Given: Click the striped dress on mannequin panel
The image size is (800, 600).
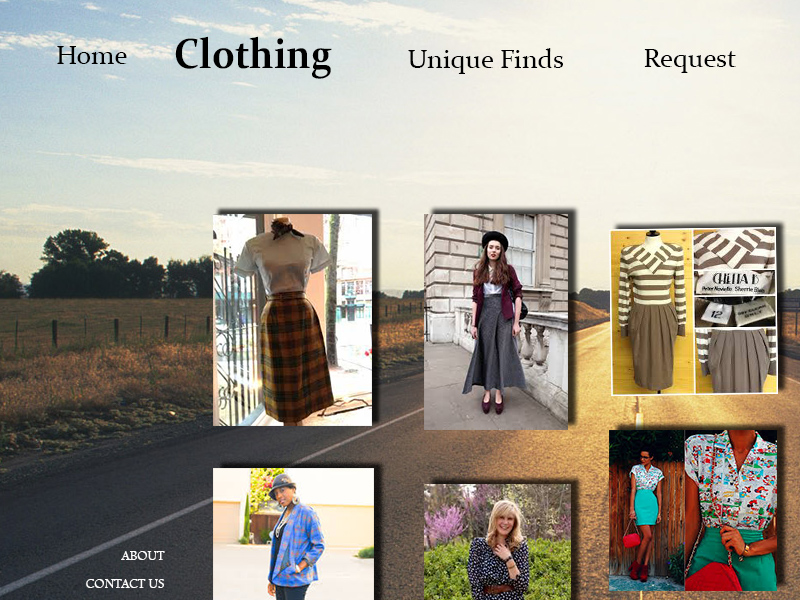Looking at the screenshot, I should (x=652, y=311).
